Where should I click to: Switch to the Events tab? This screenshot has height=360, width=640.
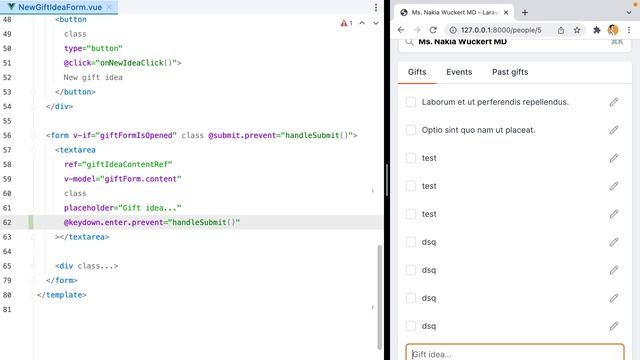pos(459,72)
